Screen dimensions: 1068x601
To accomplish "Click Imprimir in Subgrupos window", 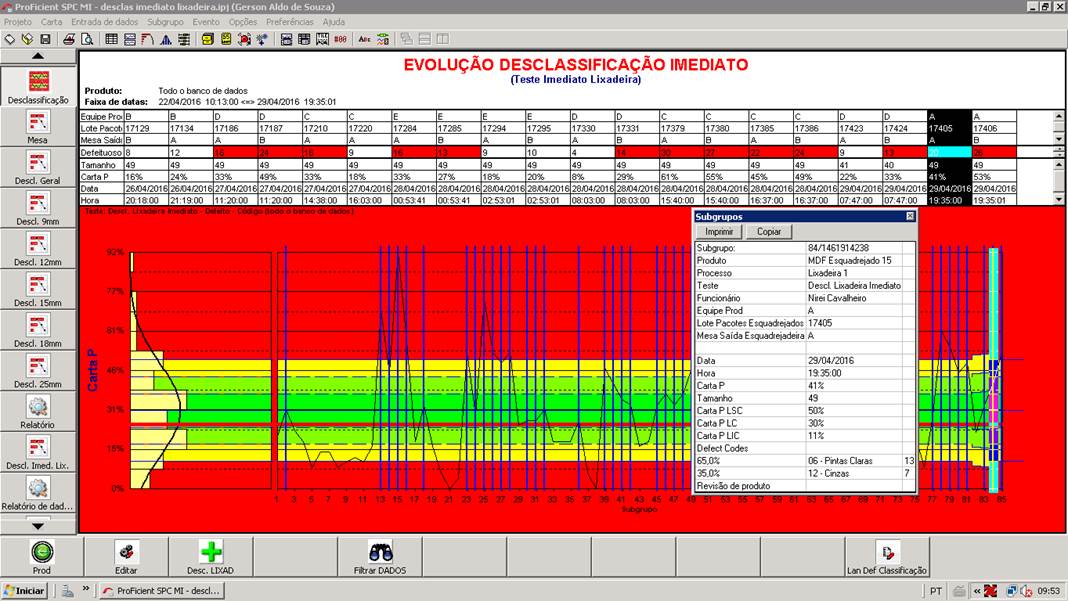I will click(719, 232).
